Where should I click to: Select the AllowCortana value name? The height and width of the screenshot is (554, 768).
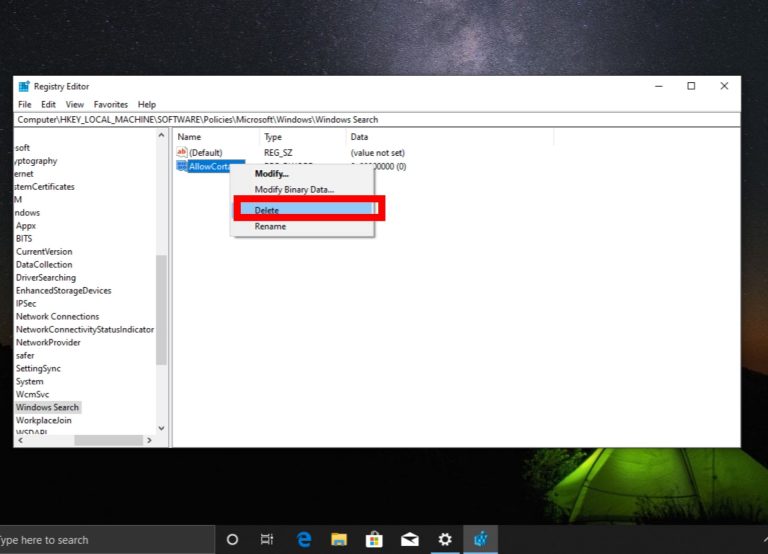pos(209,167)
